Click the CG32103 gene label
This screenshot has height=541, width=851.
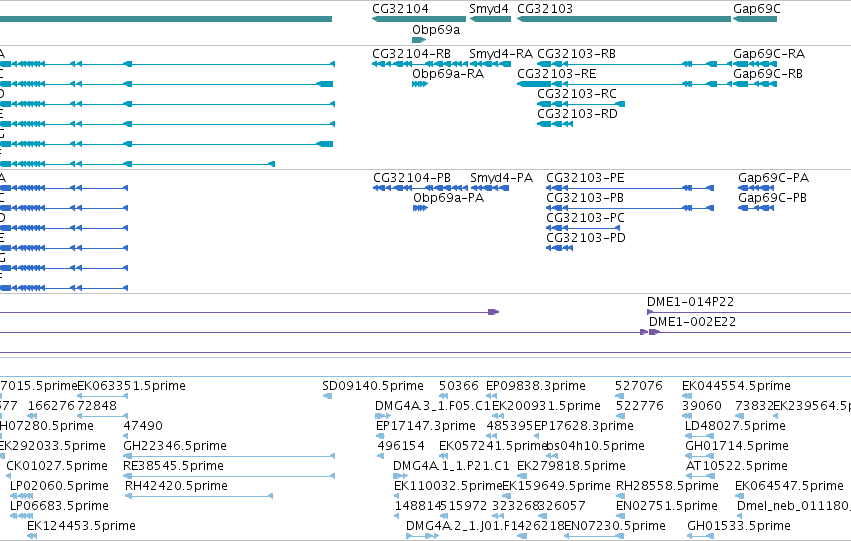click(x=545, y=9)
